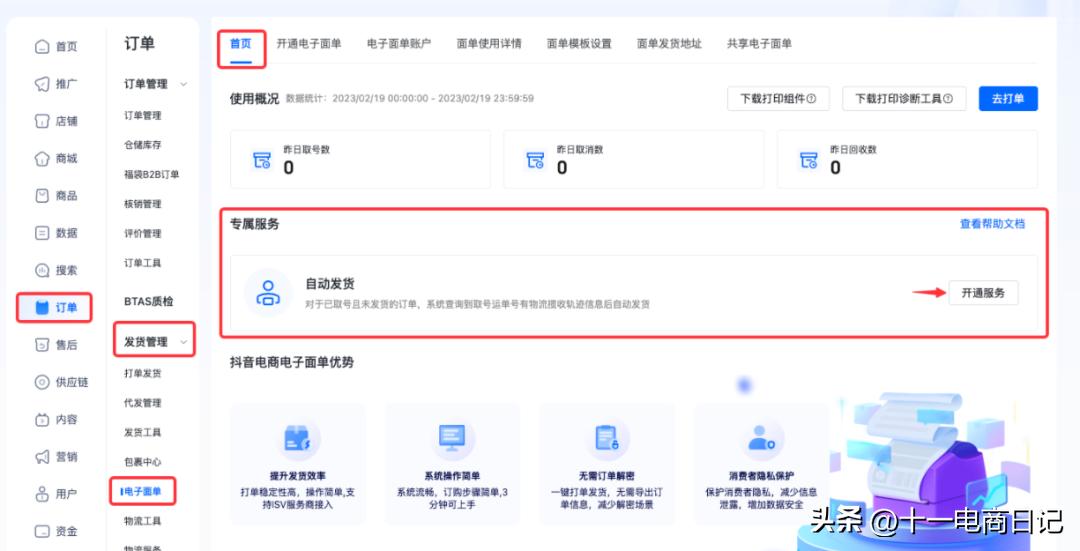Click the 下载打印诊断工具 button
Image resolution: width=1080 pixels, height=551 pixels.
(904, 98)
